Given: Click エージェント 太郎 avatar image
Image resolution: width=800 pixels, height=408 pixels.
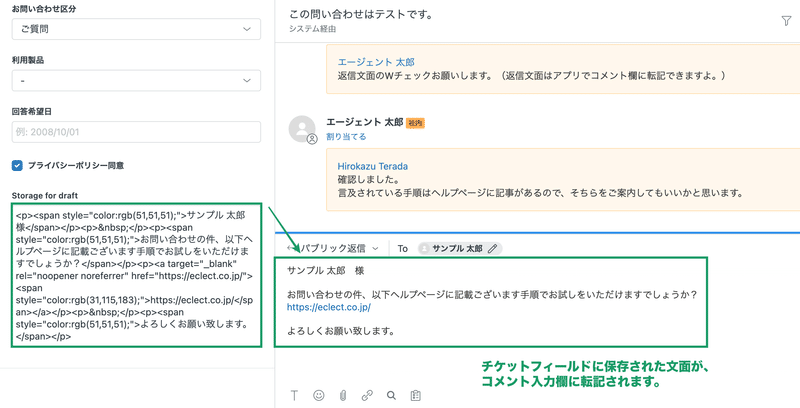Looking at the screenshot, I should pos(302,129).
